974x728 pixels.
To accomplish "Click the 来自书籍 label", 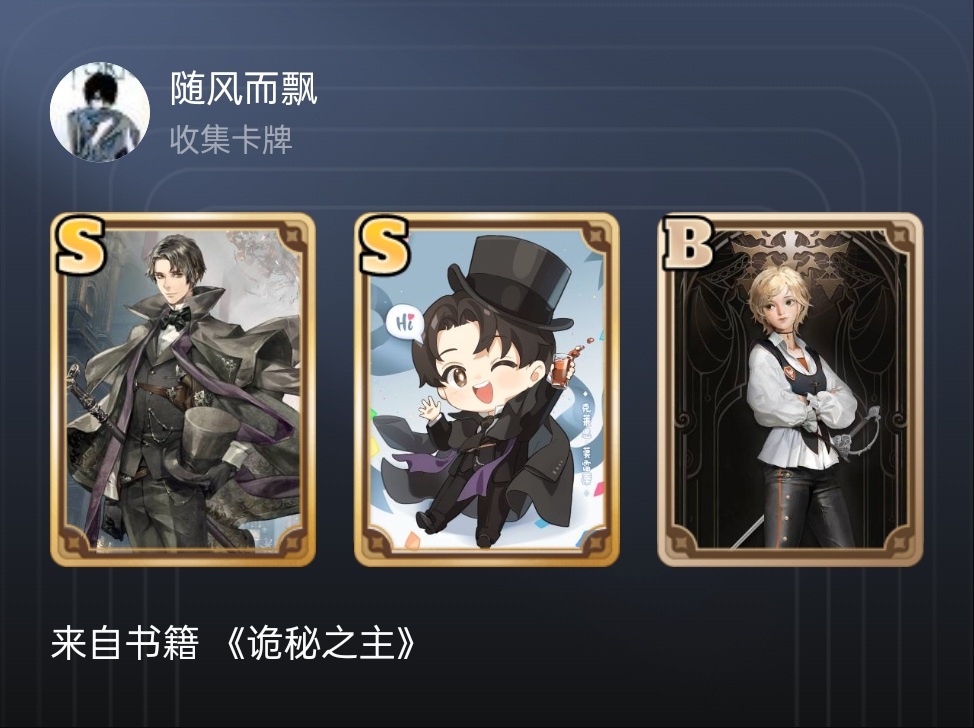I will (x=124, y=642).
